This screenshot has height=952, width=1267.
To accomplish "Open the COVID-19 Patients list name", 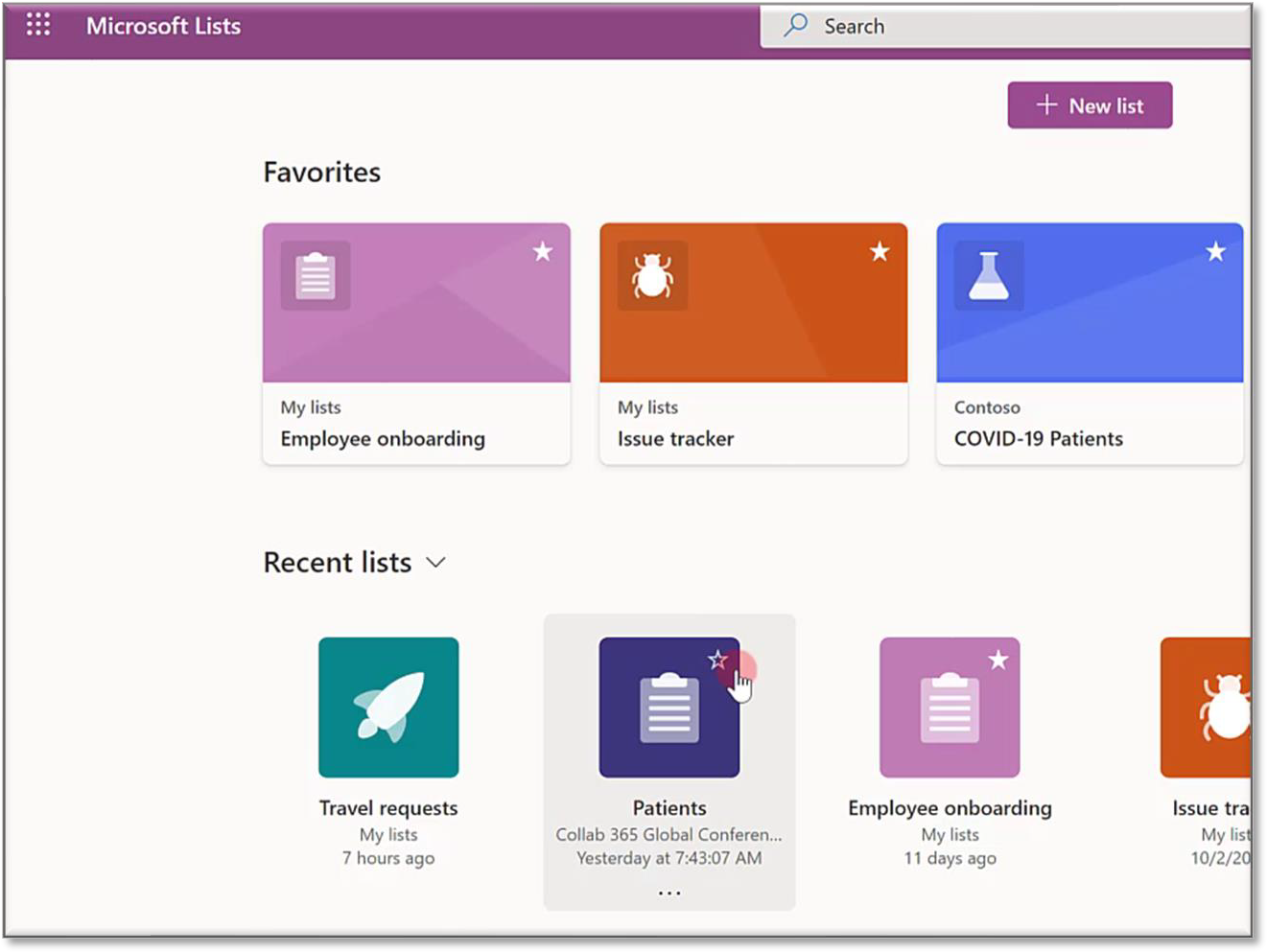I will pyautogui.click(x=1038, y=439).
